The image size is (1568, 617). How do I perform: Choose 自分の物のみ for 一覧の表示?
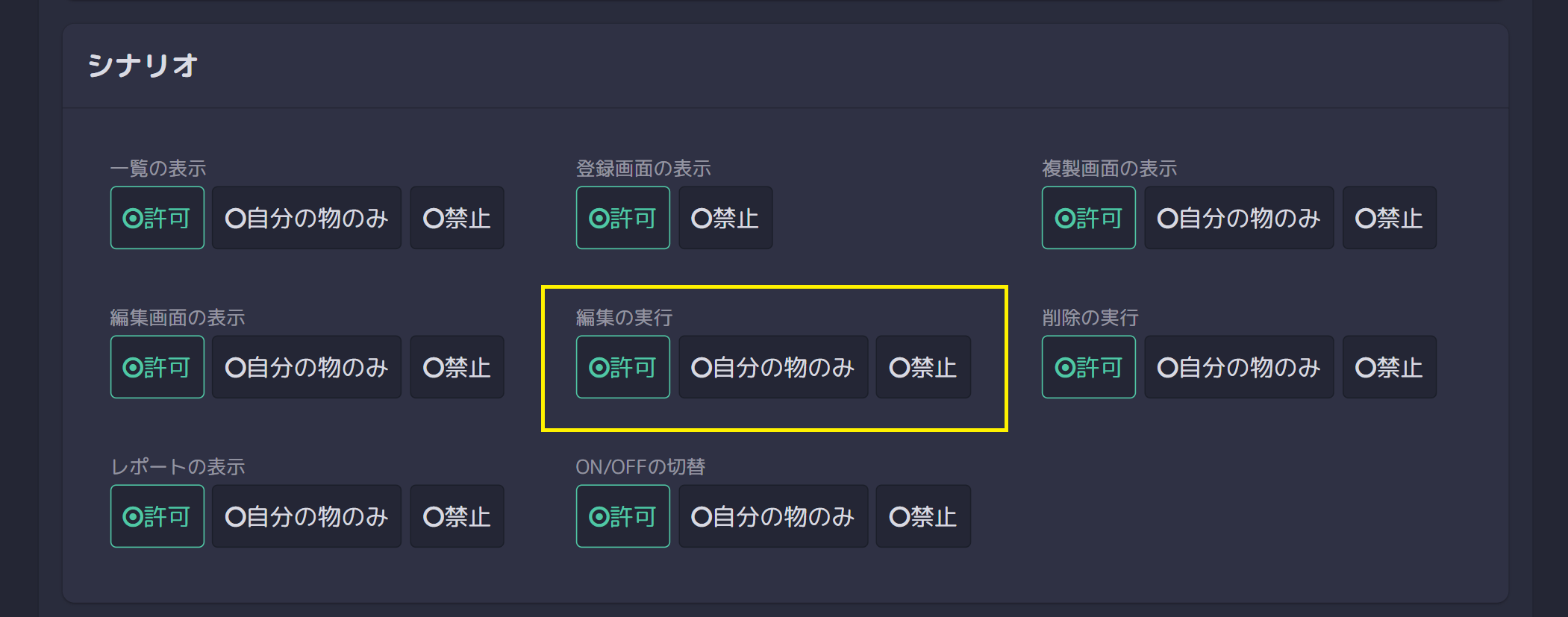(307, 218)
